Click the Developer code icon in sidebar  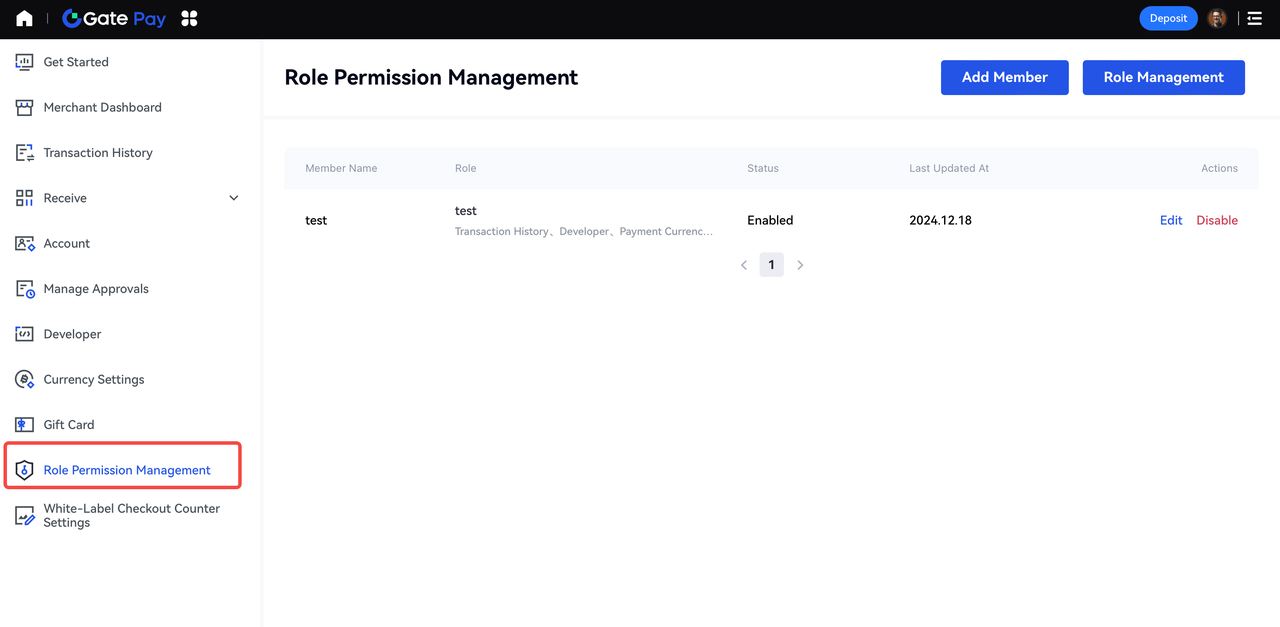click(25, 334)
